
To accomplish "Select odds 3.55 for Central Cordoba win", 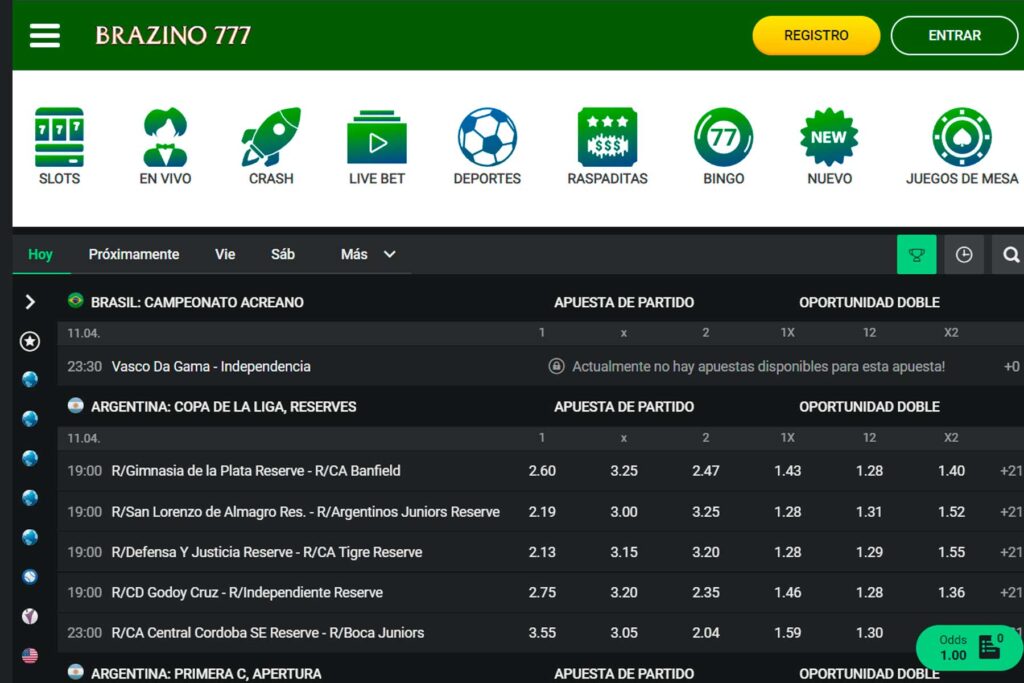I will point(542,633).
